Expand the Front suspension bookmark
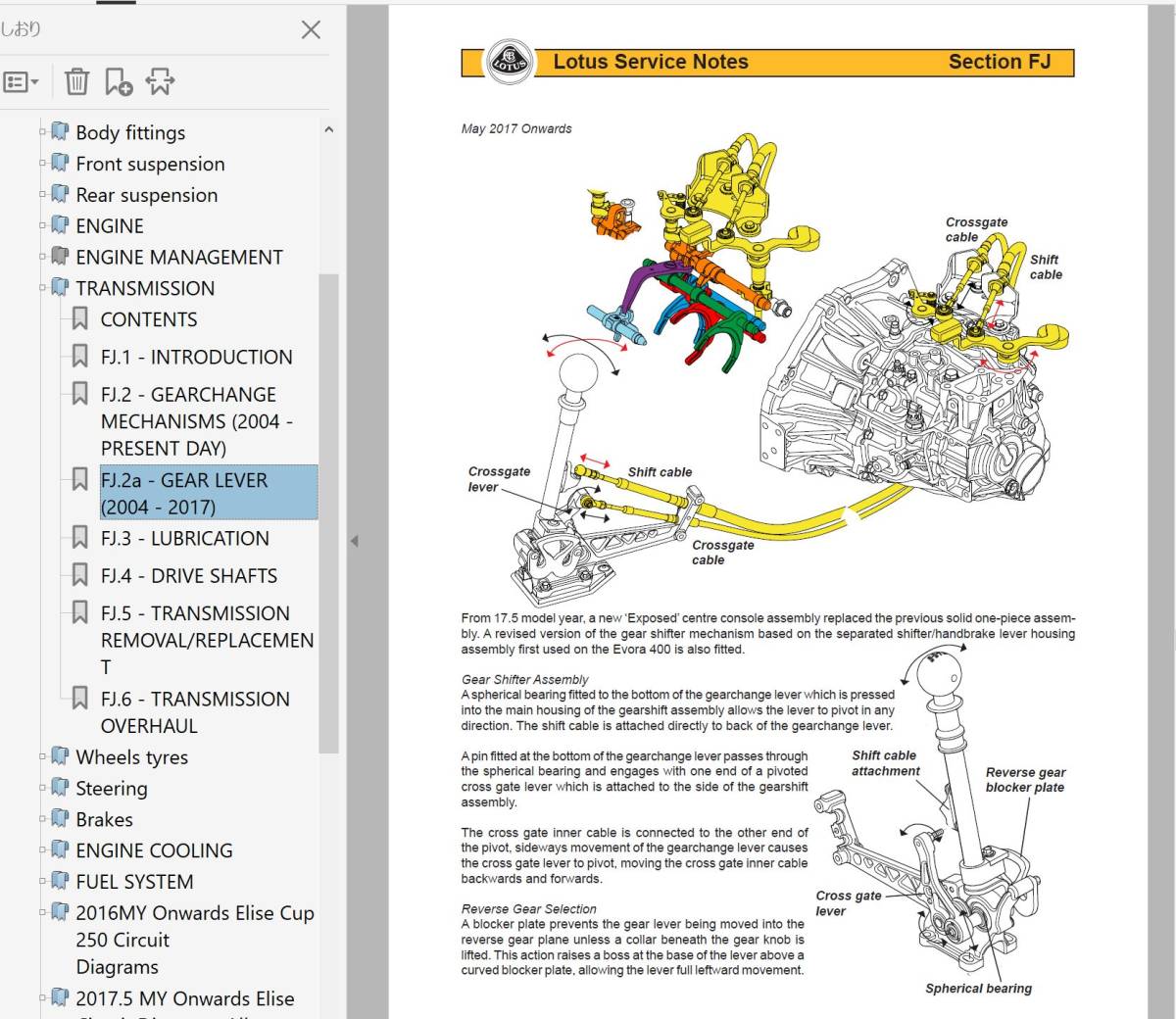Viewport: 1176px width, 1019px height. [42, 164]
